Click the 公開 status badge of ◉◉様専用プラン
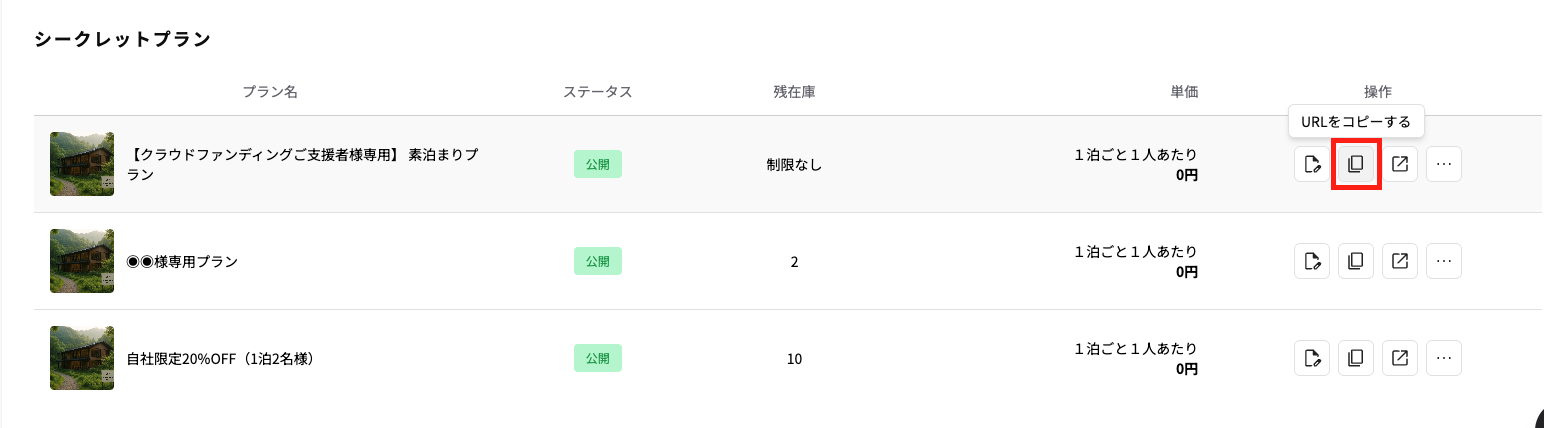1544x428 pixels. [598, 261]
